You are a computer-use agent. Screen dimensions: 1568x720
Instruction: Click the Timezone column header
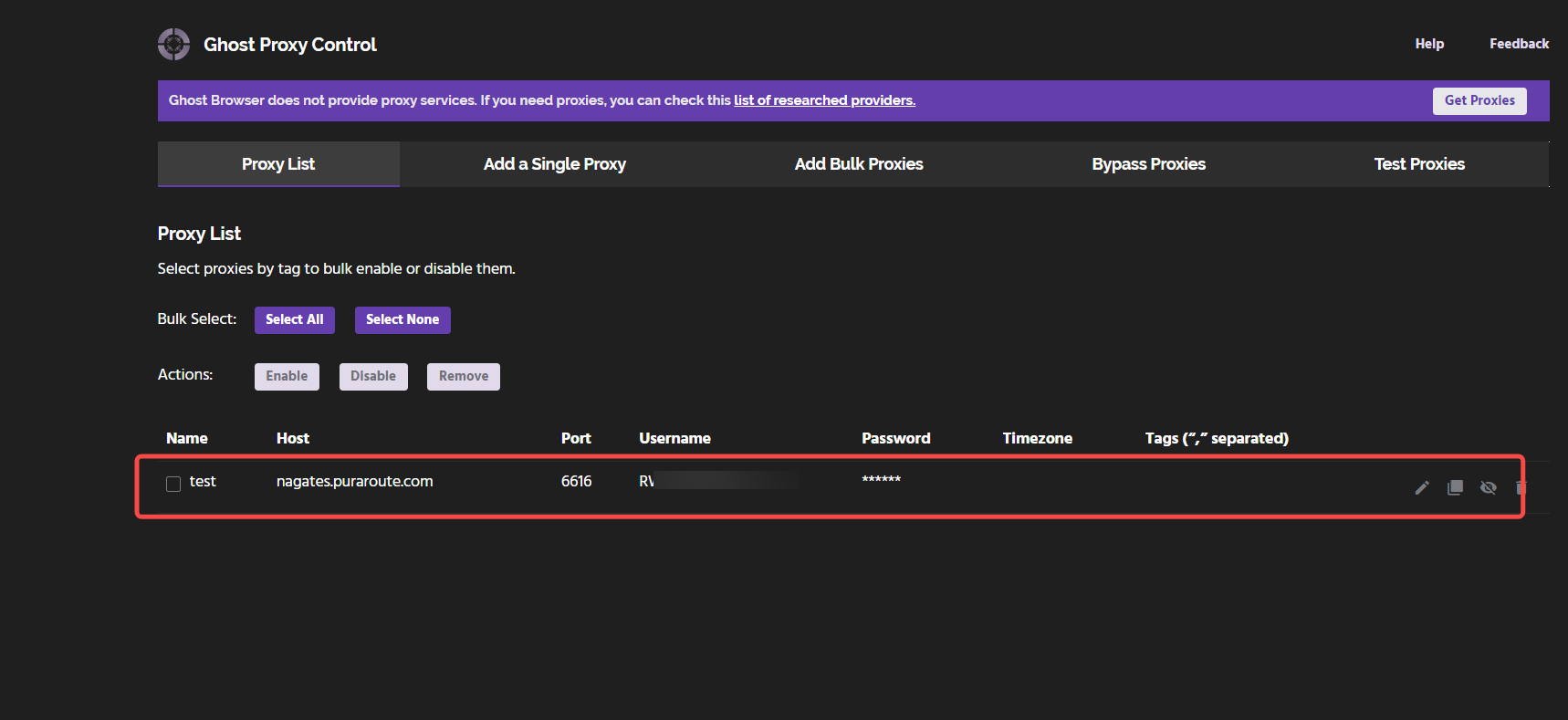coord(1038,439)
